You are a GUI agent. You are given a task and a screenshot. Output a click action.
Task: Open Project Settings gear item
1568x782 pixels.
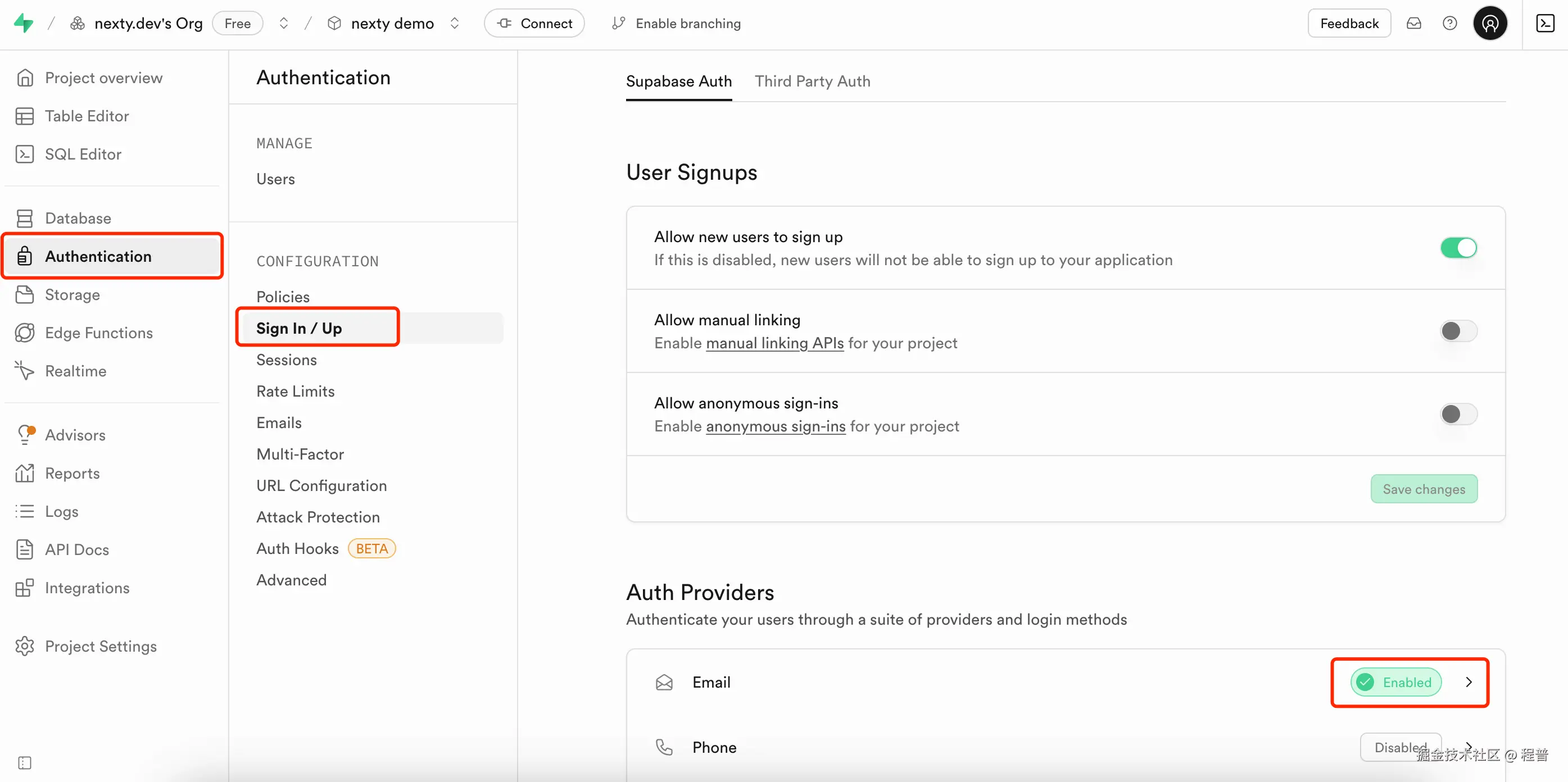[x=101, y=645]
